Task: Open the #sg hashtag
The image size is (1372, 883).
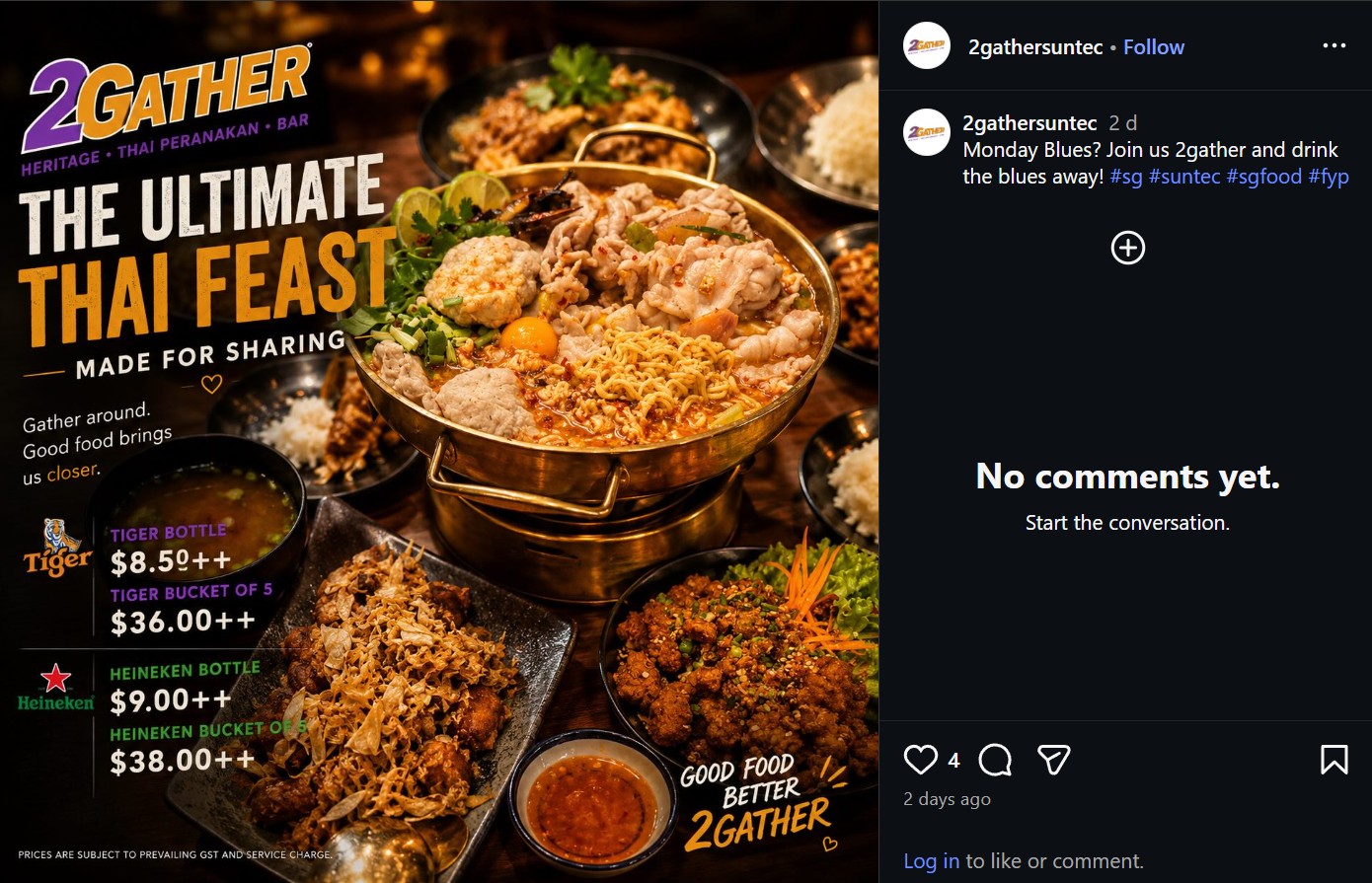Action: pos(1126,177)
